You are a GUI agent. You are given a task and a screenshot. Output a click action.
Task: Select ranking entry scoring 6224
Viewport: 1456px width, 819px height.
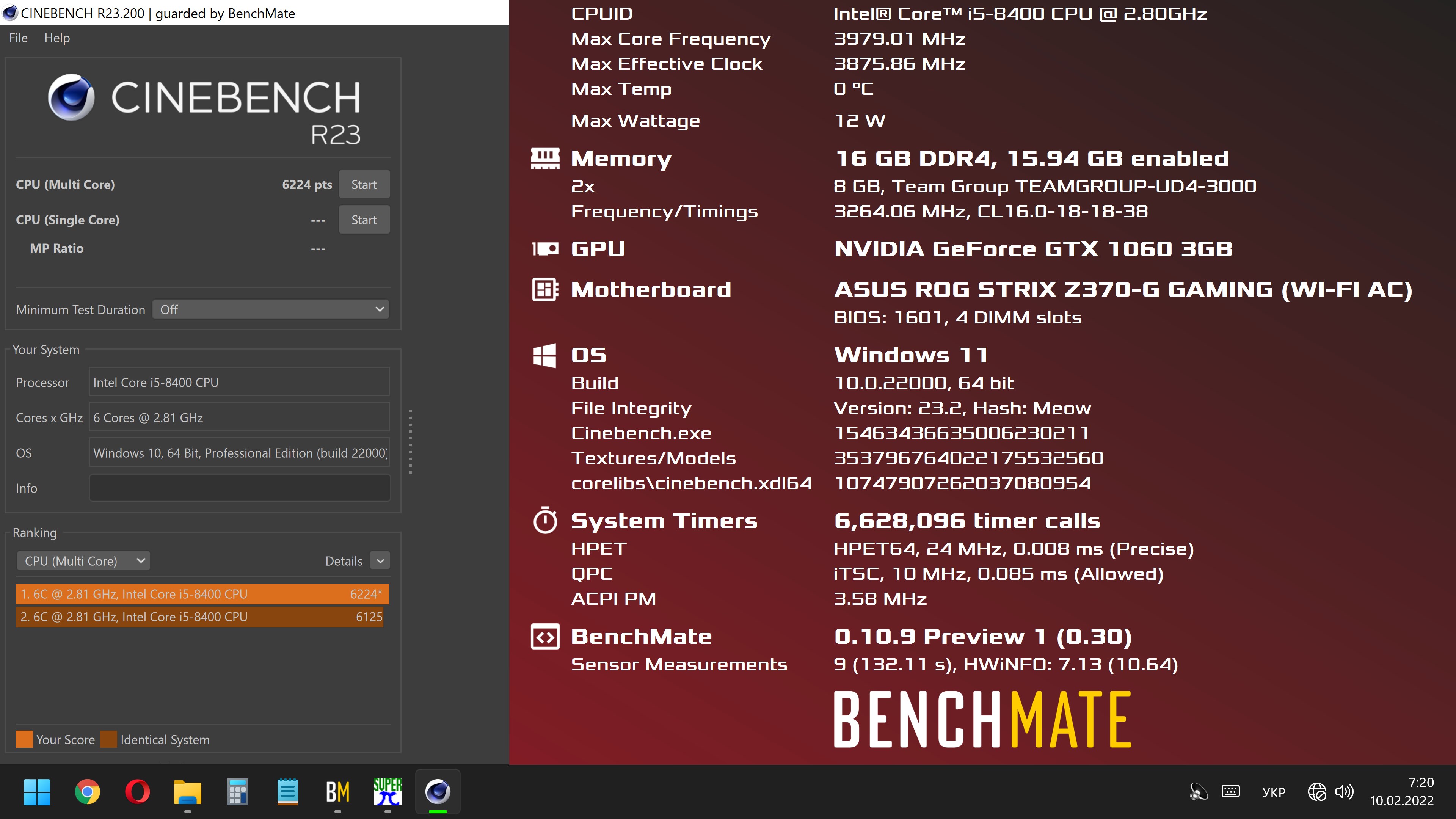click(202, 593)
